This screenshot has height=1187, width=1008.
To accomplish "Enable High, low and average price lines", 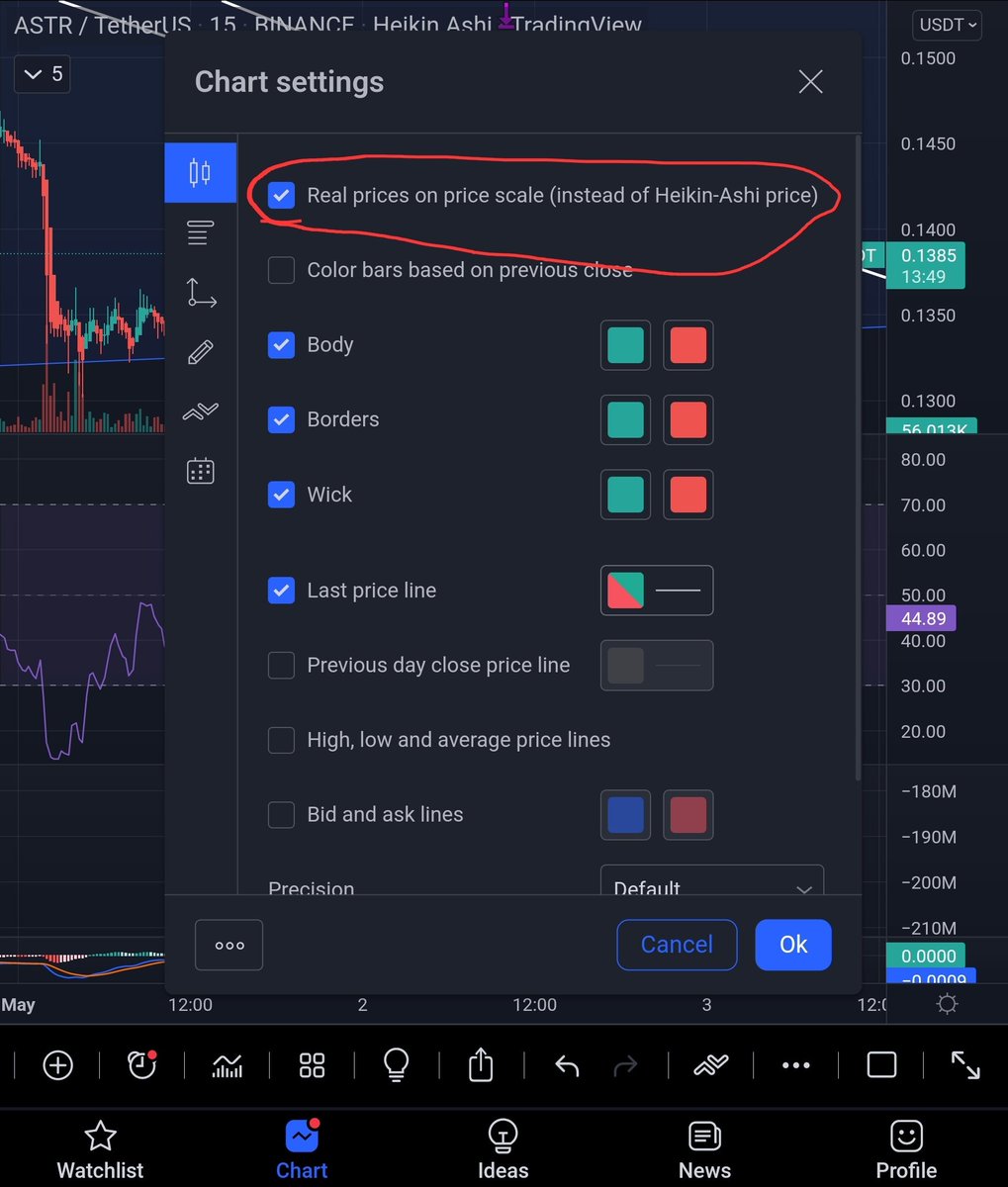I will click(x=282, y=740).
